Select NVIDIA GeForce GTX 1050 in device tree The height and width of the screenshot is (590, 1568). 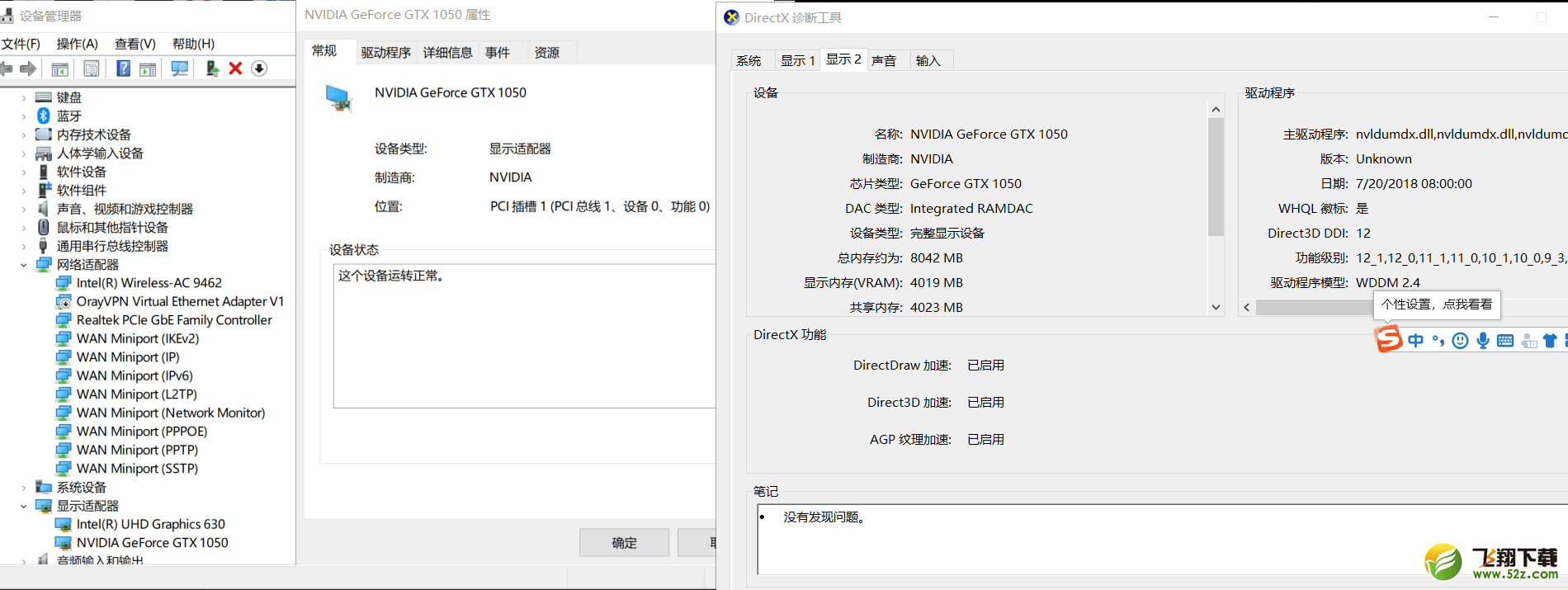[x=152, y=543]
